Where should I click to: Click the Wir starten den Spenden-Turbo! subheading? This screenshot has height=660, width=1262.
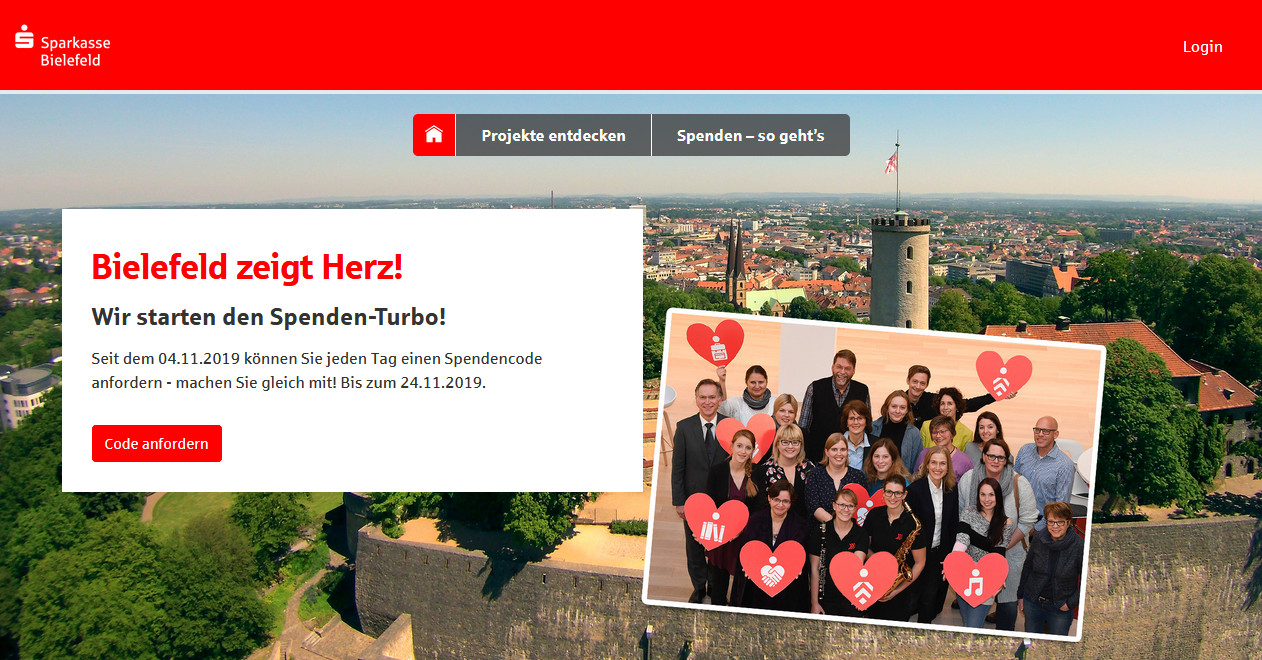coord(269,318)
